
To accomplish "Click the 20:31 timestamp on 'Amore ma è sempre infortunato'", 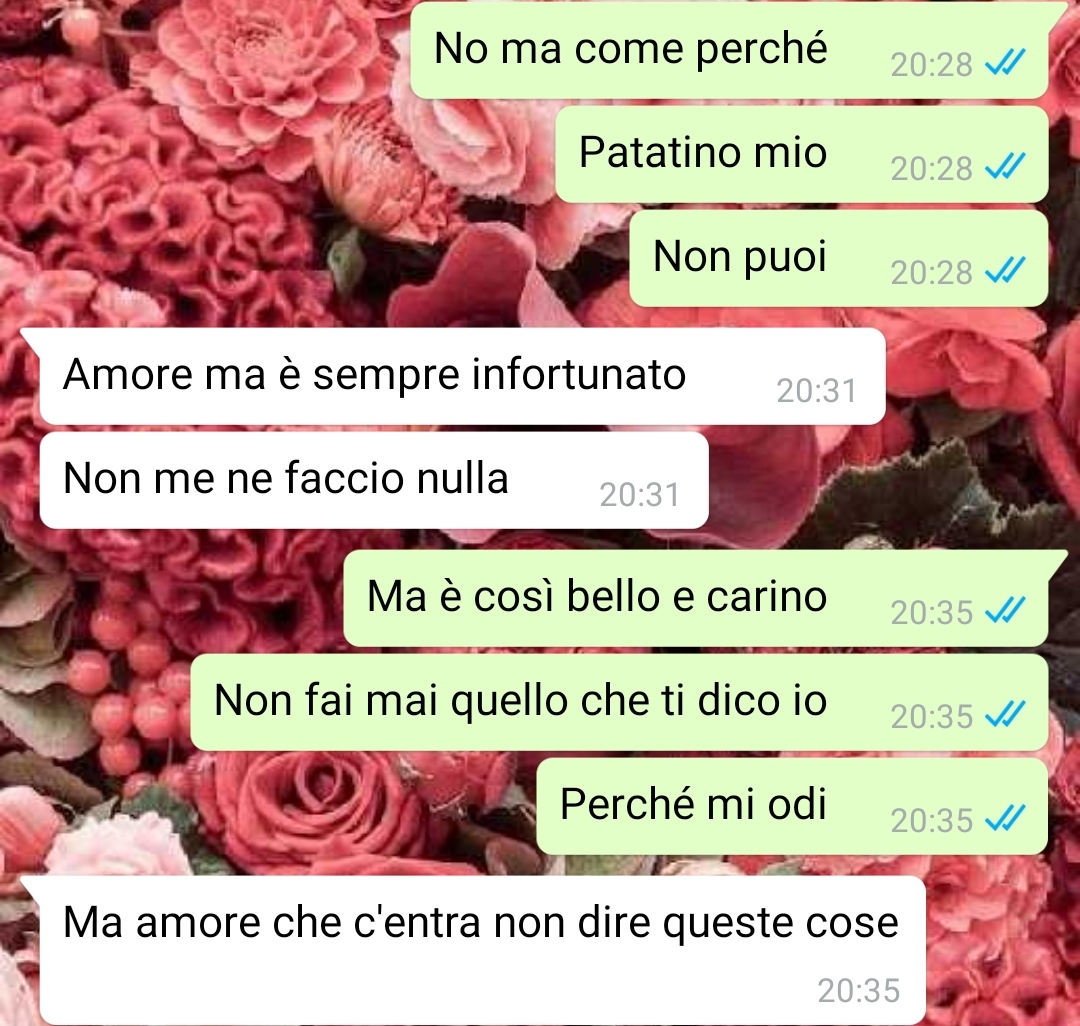I will 817,391.
